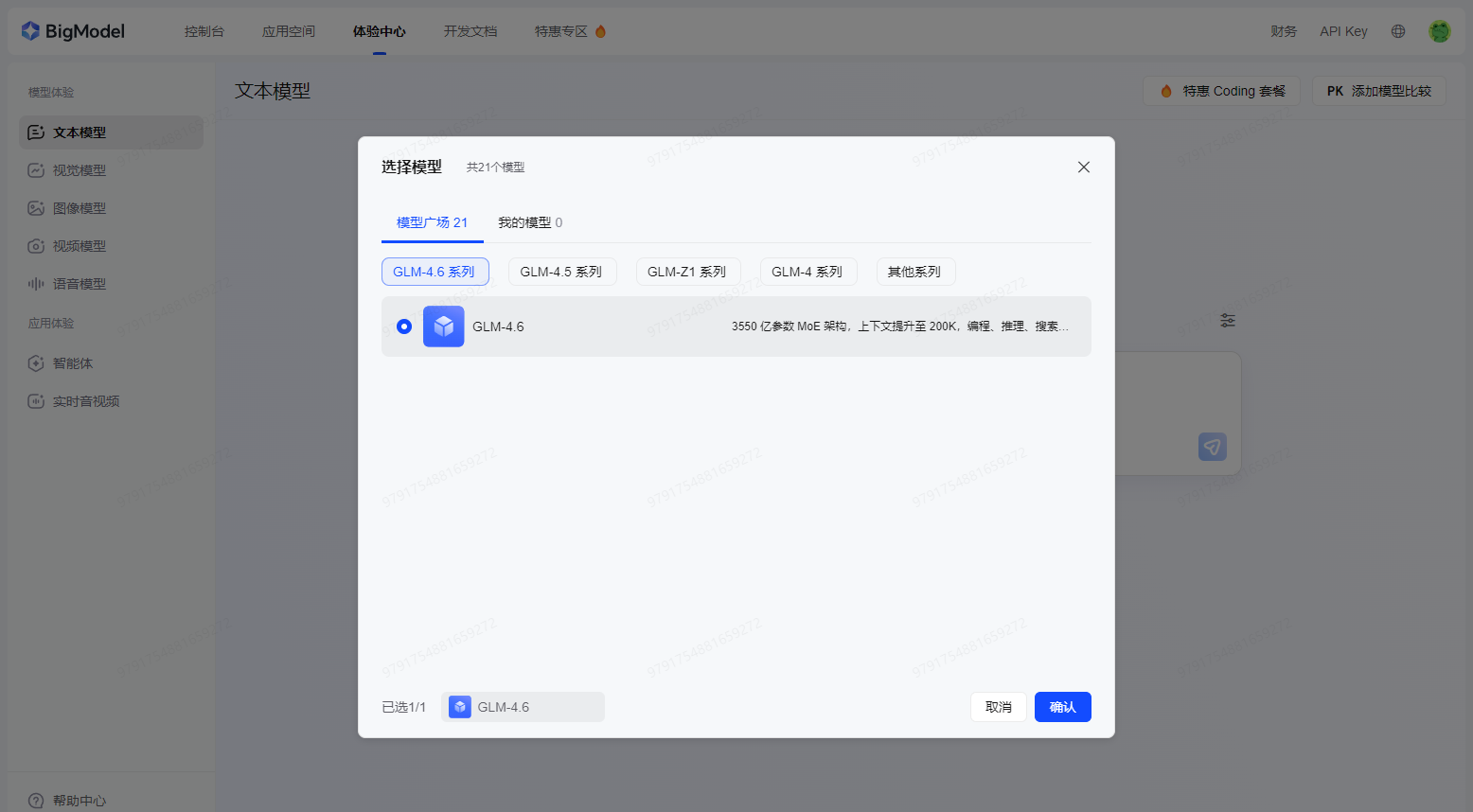Filter by GLM-4.5 系列
This screenshot has height=812, width=1473.
point(562,272)
